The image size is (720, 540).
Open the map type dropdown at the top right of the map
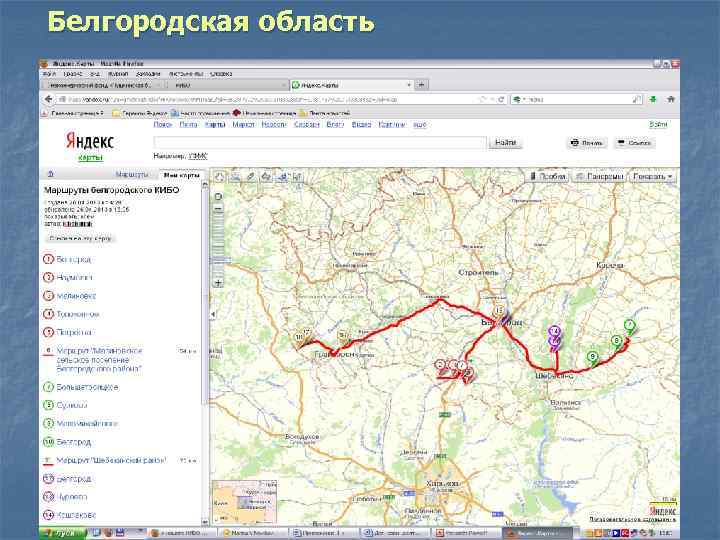[652, 176]
